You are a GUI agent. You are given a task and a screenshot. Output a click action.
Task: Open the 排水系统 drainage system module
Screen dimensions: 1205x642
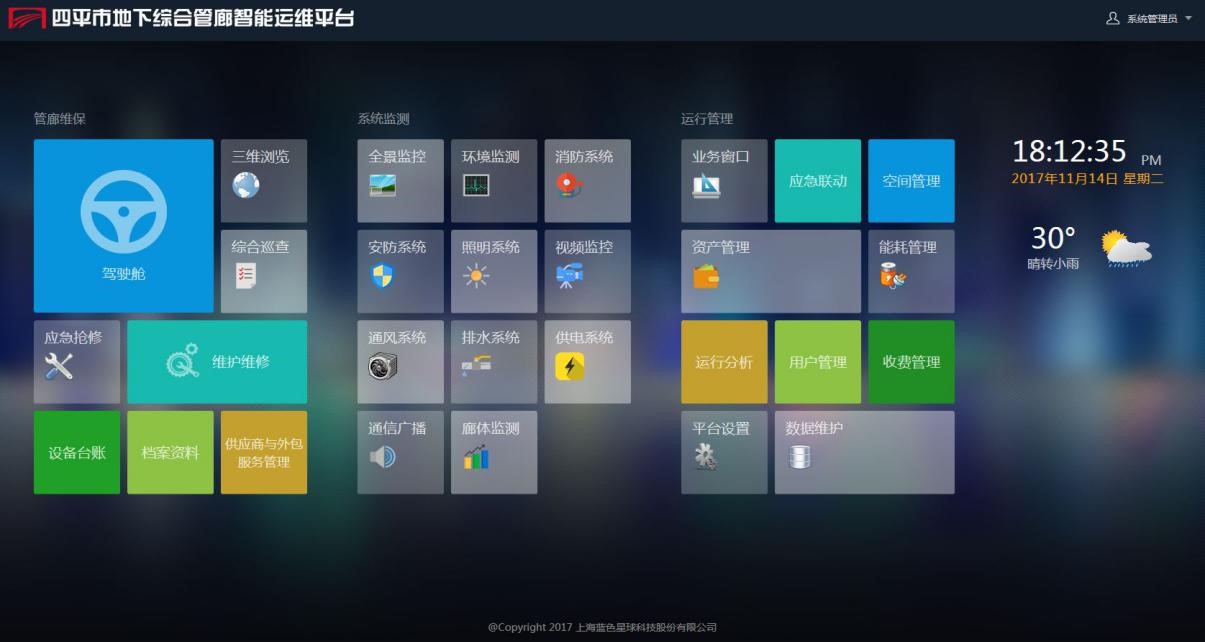tap(493, 361)
